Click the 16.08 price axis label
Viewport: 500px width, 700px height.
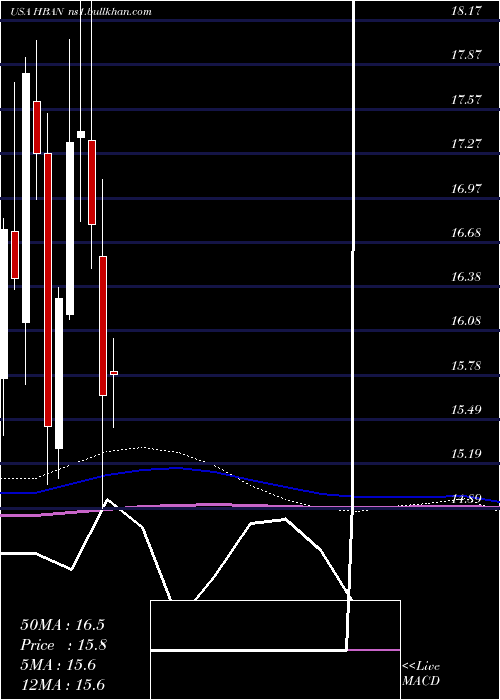point(467,321)
